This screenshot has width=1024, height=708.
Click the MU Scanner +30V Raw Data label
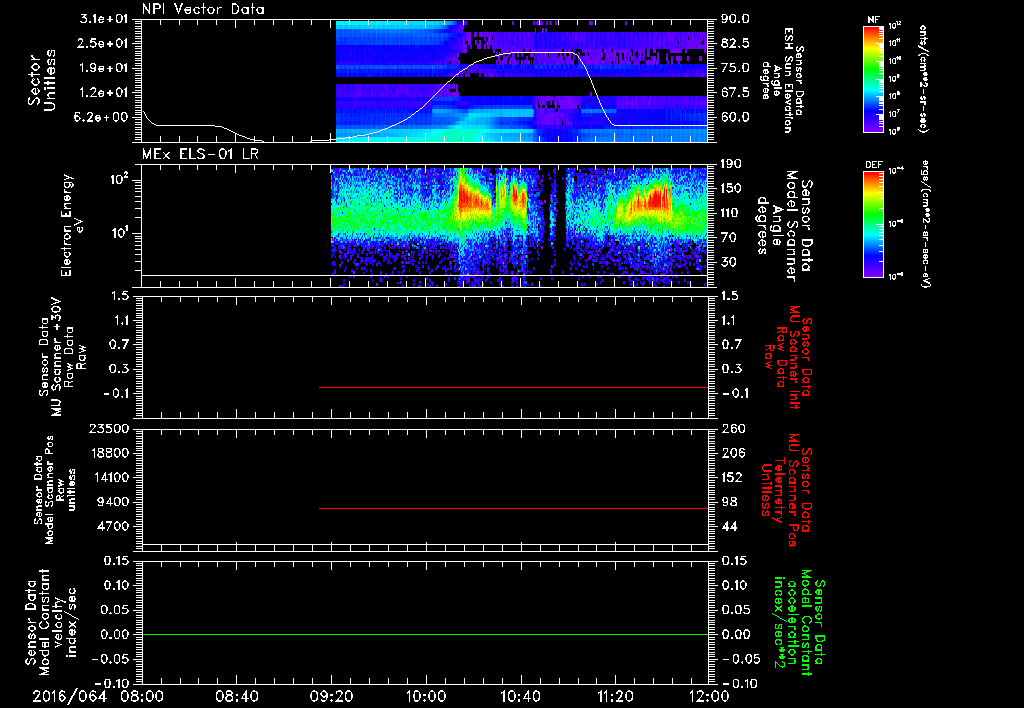(x=62, y=357)
